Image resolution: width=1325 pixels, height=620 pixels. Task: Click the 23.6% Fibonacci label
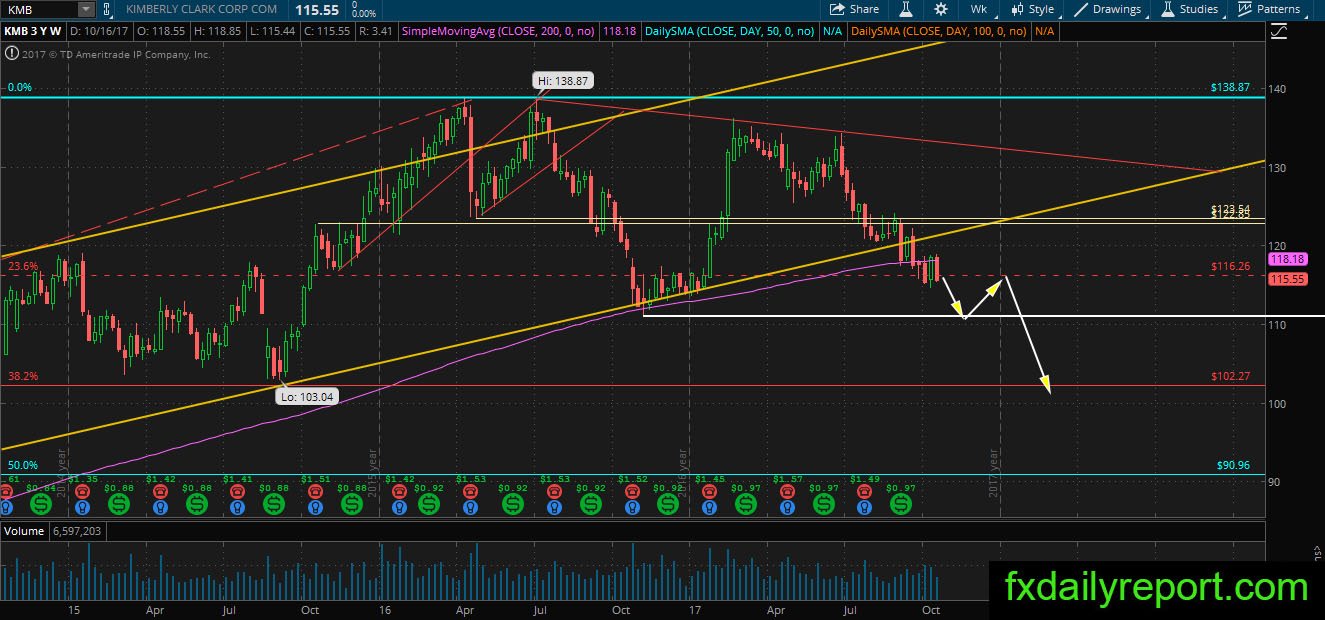(23, 266)
